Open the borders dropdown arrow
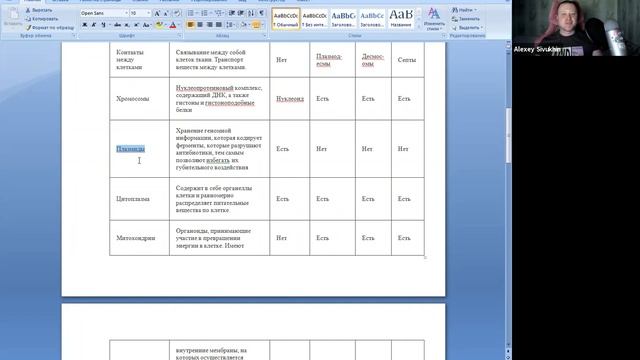Screen dimensions: 640x360 (x=262, y=25)
